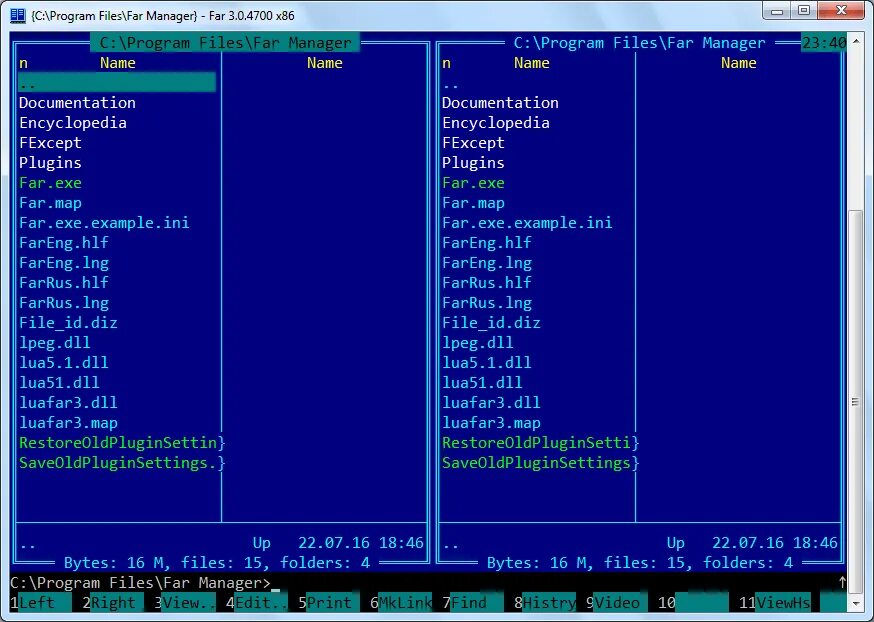
Task: Select Far.map in the left panel
Action: coord(50,203)
